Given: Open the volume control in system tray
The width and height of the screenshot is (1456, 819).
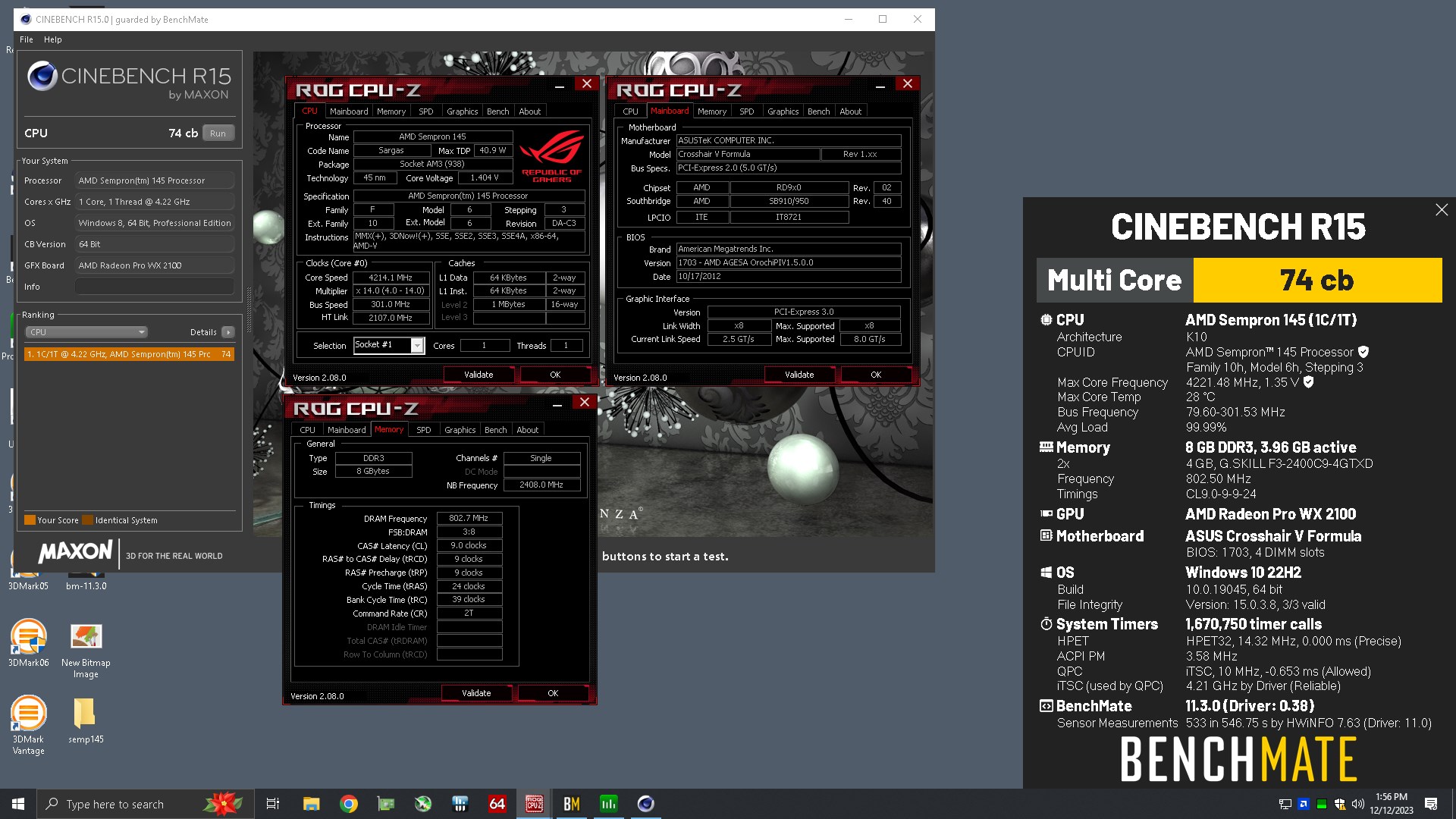Looking at the screenshot, I should click(1357, 804).
